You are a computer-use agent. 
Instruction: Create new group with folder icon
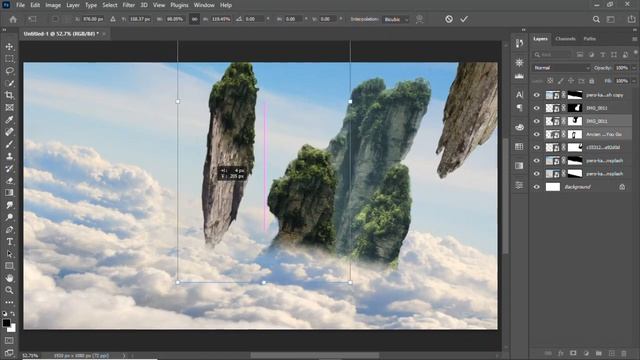[599, 353]
